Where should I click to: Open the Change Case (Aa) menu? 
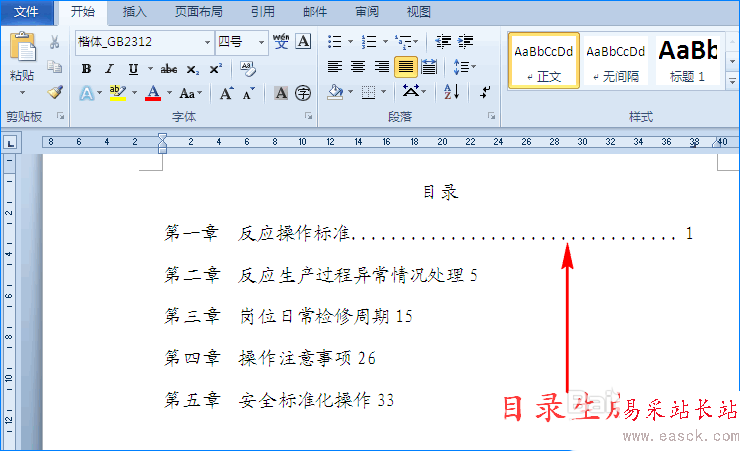pos(191,93)
